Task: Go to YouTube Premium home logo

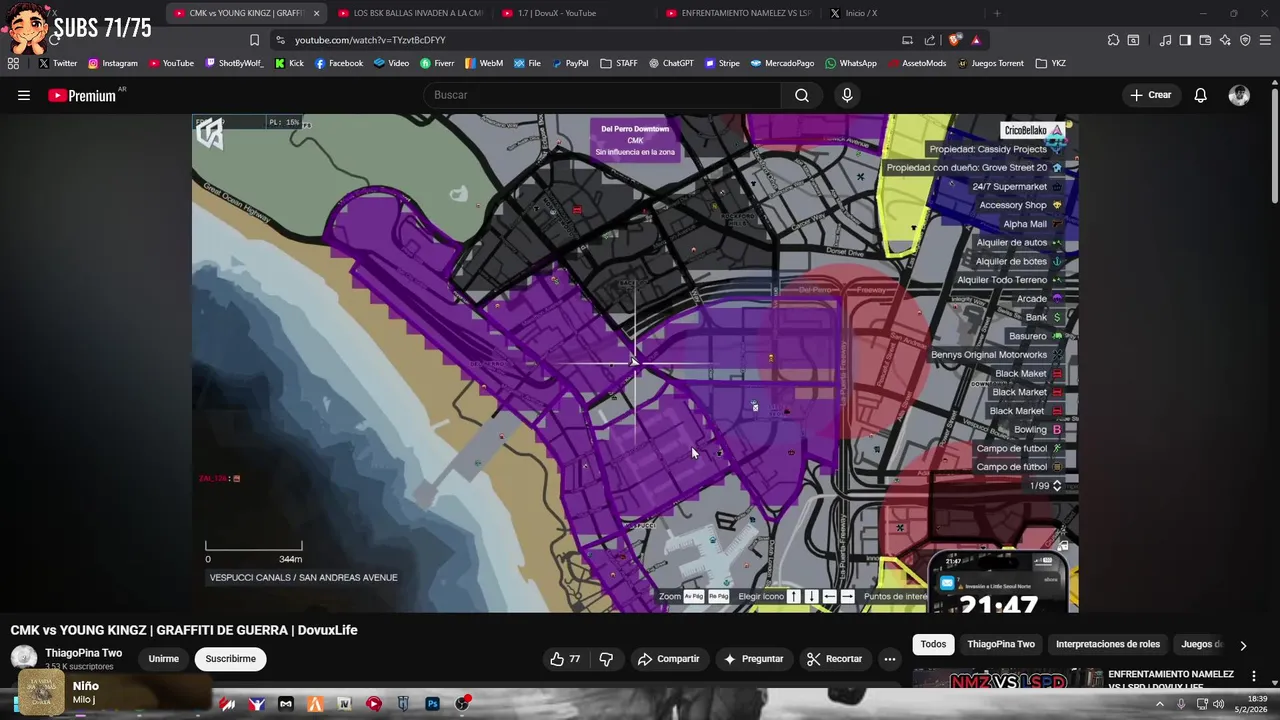Action: [82, 95]
